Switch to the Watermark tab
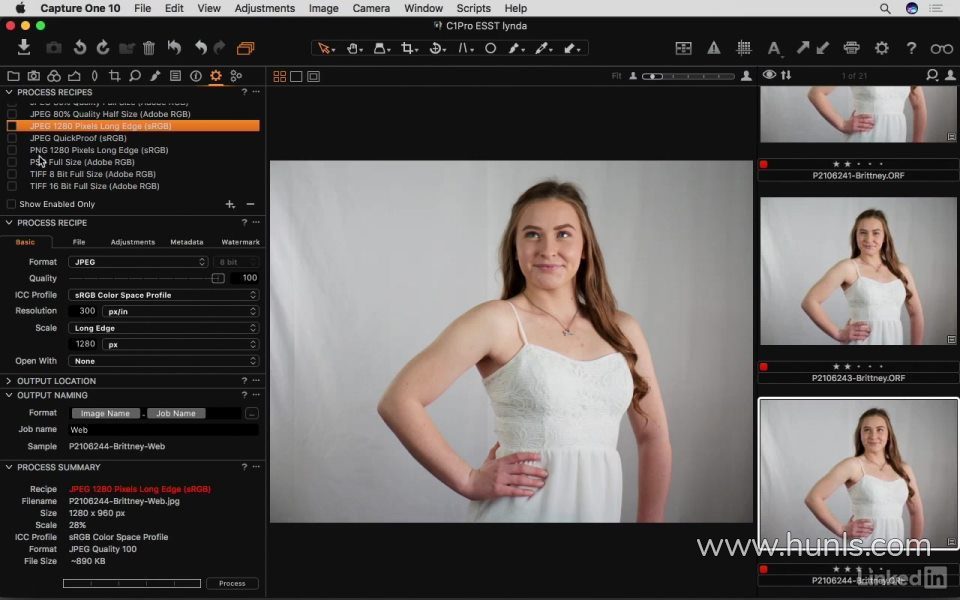This screenshot has width=960, height=600. point(240,242)
